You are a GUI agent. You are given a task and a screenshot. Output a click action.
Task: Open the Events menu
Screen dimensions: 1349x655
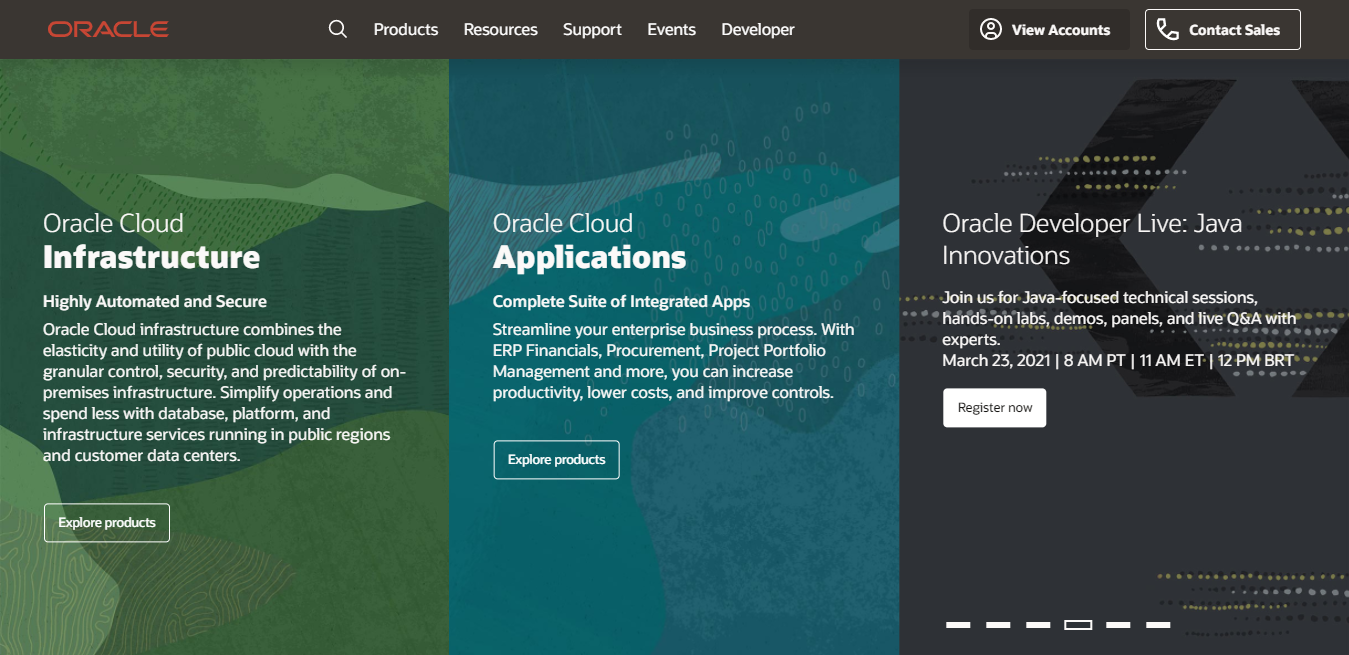(x=671, y=30)
